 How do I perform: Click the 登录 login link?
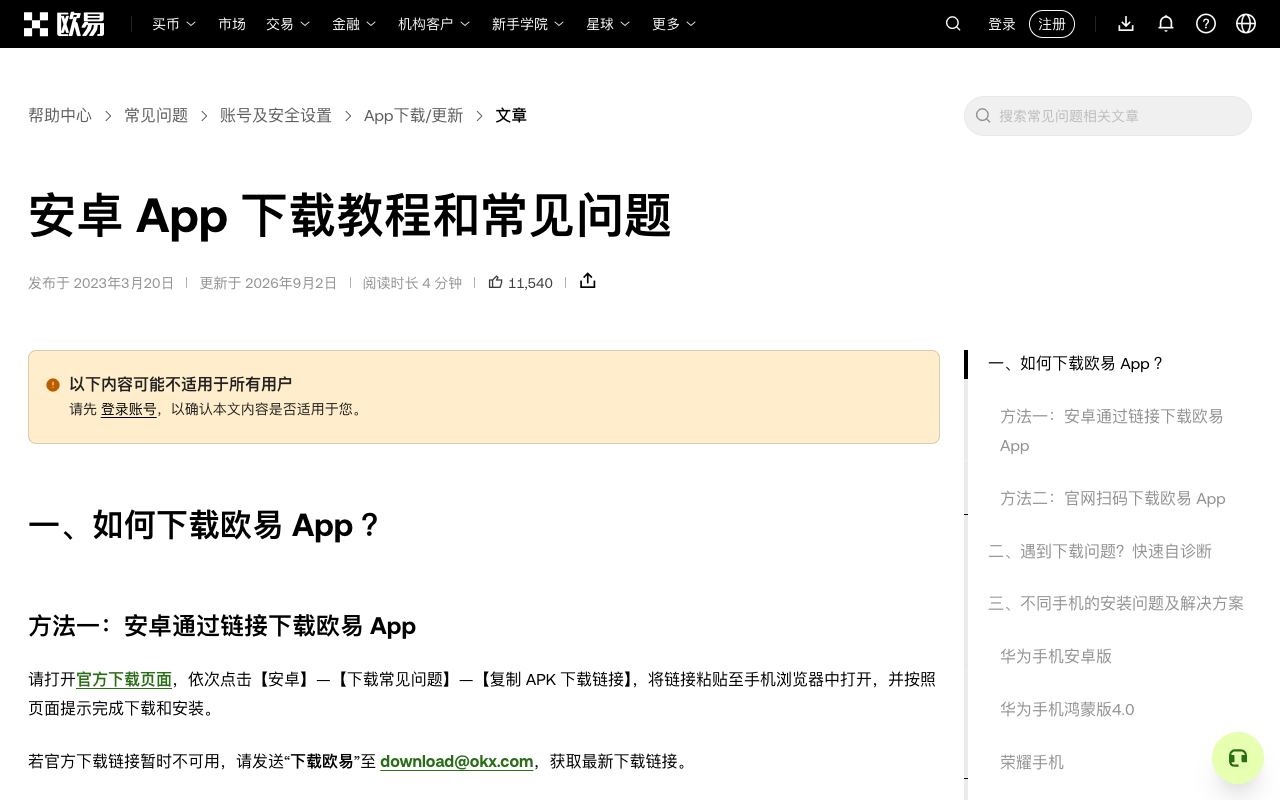[x=1002, y=24]
